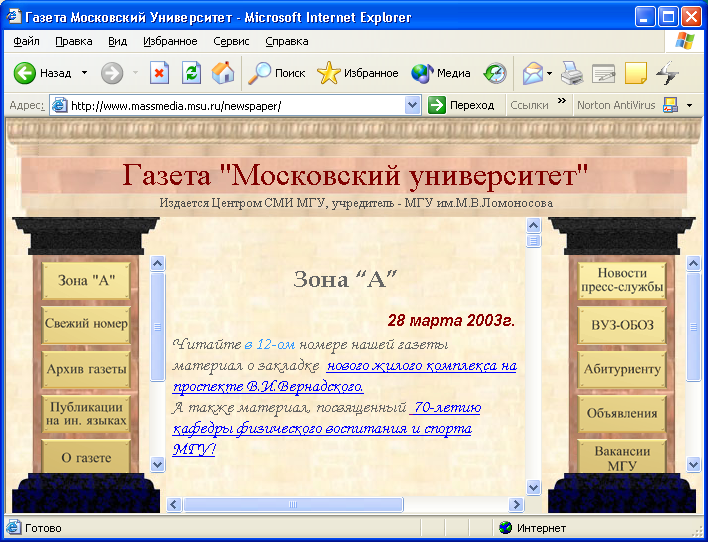The height and width of the screenshot is (542, 708).
Task: Open the Архив газеты section
Action: click(86, 369)
